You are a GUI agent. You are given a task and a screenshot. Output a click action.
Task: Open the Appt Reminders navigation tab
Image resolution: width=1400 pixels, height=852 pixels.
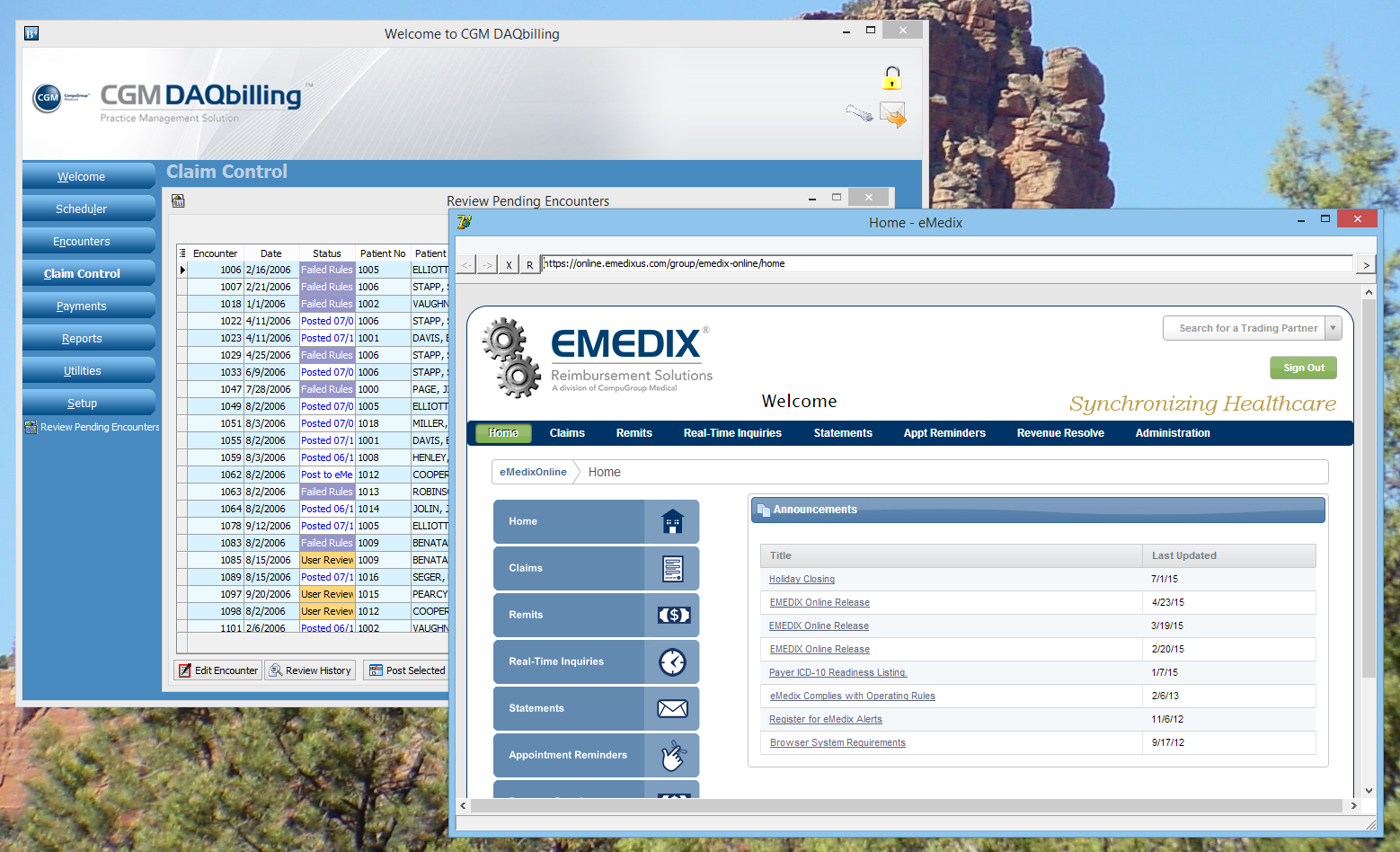[x=944, y=433]
